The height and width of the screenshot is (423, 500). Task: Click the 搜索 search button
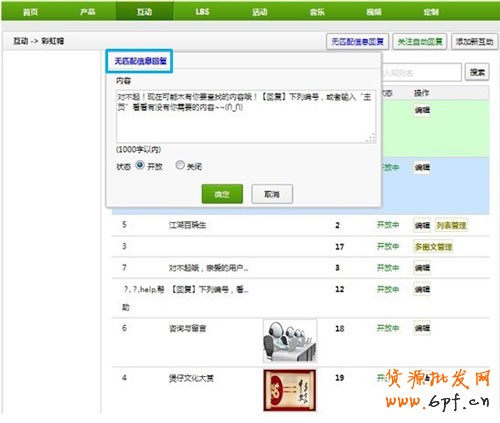tap(477, 72)
